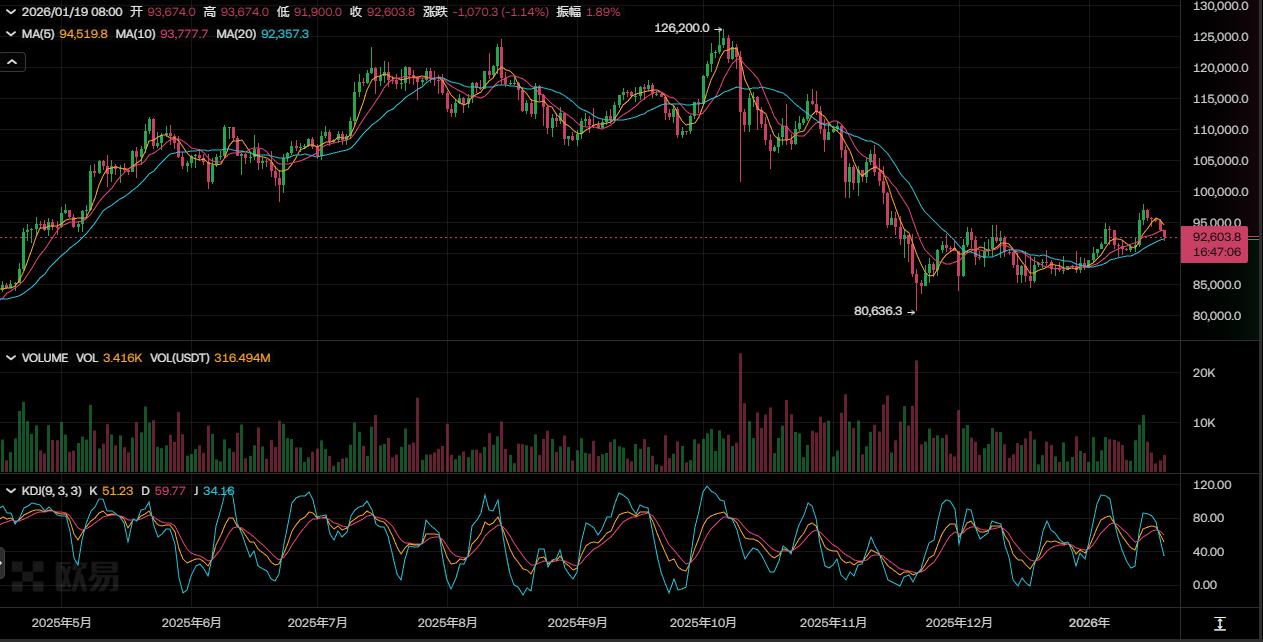Image resolution: width=1263 pixels, height=642 pixels.
Task: Click the auto-scale price axis icon
Action: coord(1219,624)
